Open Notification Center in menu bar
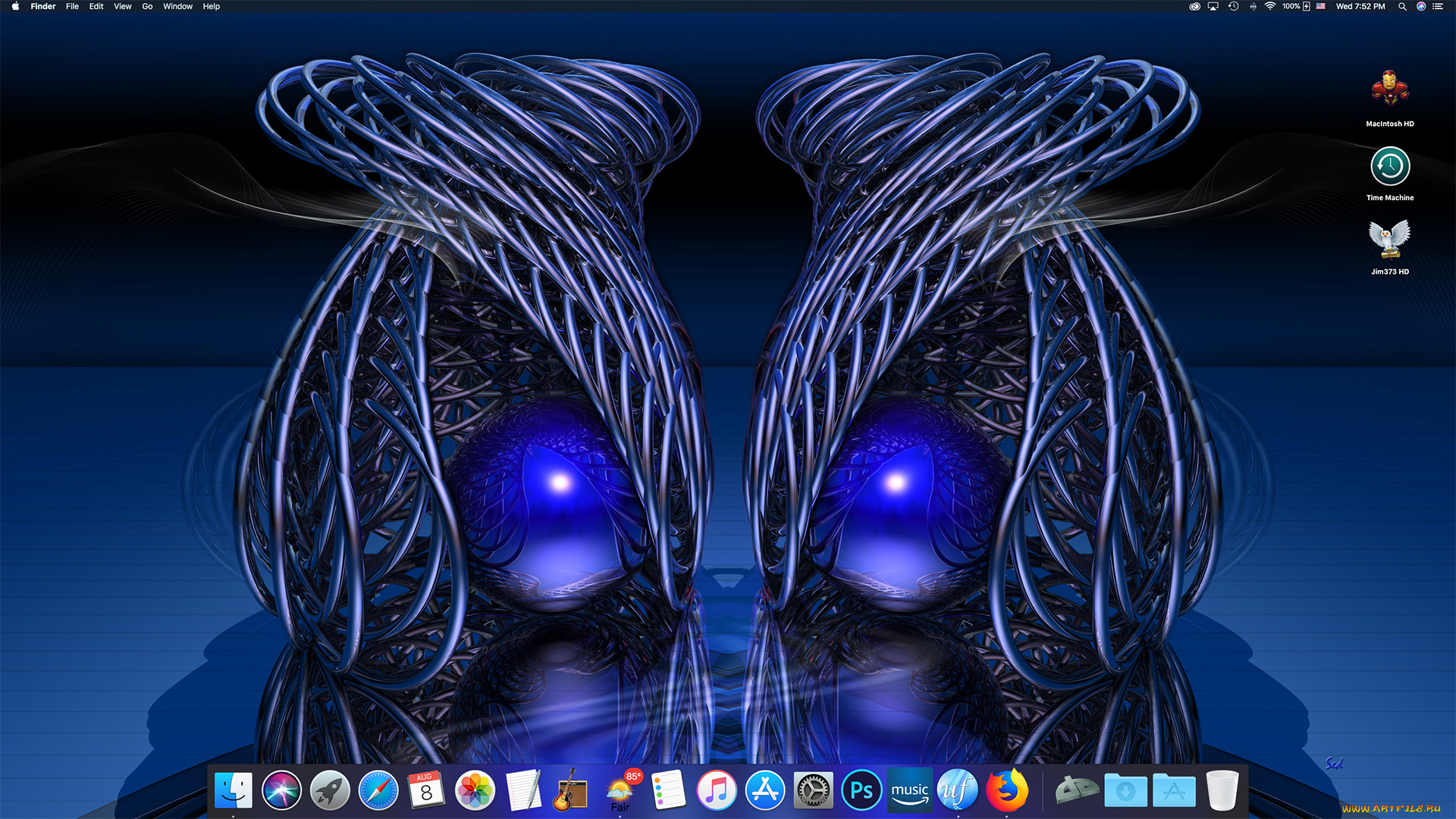Screen dimensions: 1456x819 coord(1438,6)
